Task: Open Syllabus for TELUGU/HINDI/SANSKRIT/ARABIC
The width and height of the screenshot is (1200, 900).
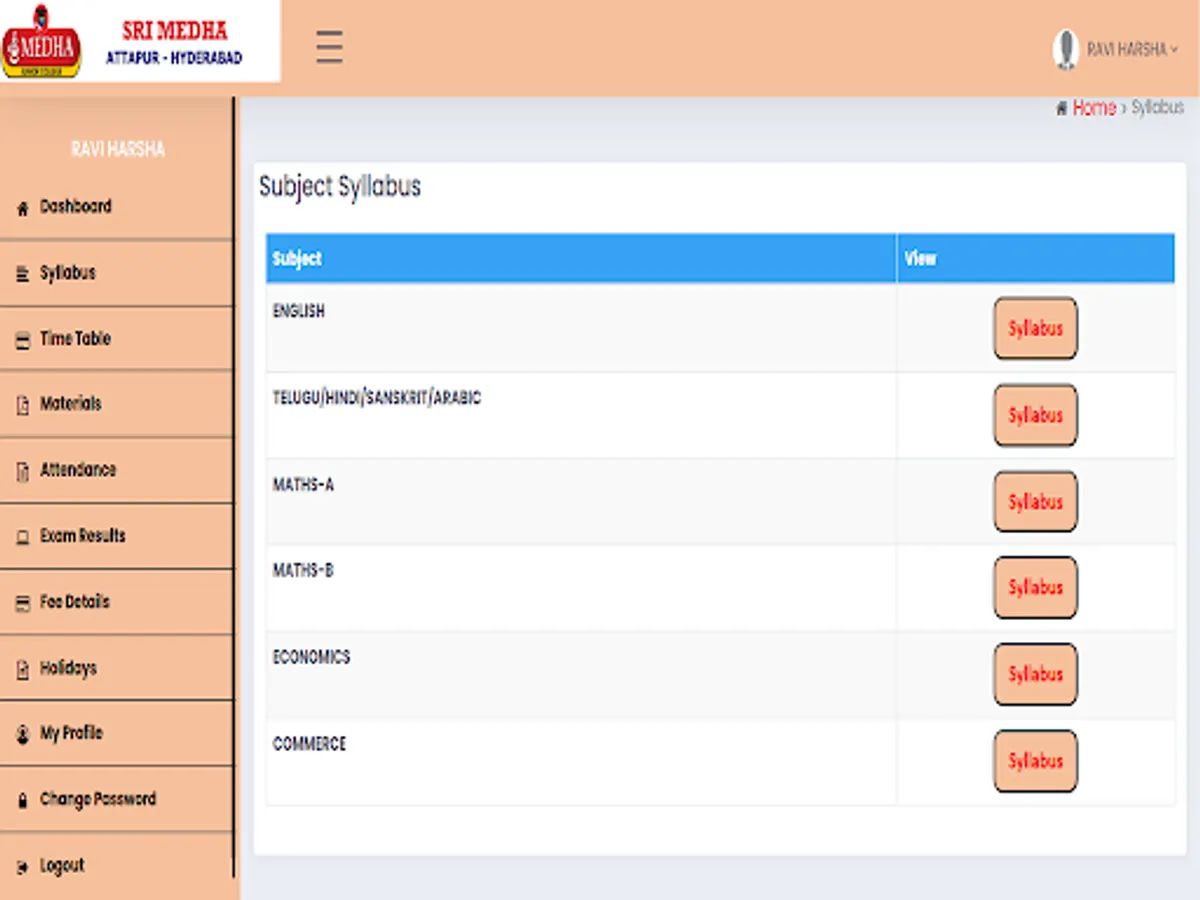Action: point(1035,415)
